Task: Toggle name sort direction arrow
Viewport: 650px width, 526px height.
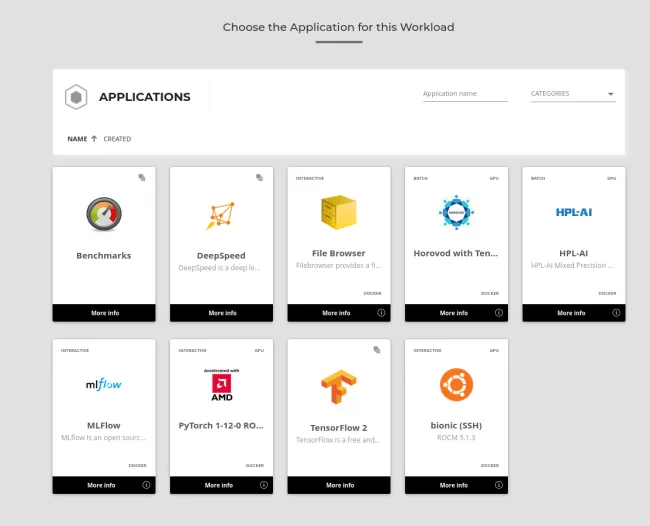Action: pyautogui.click(x=94, y=139)
